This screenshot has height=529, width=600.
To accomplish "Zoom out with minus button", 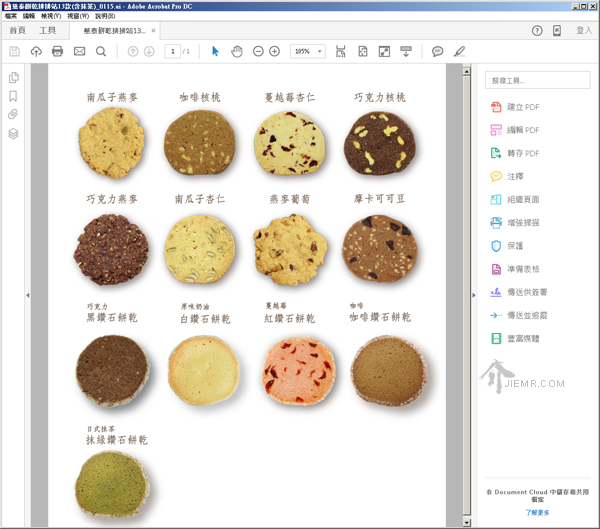I will tap(258, 51).
